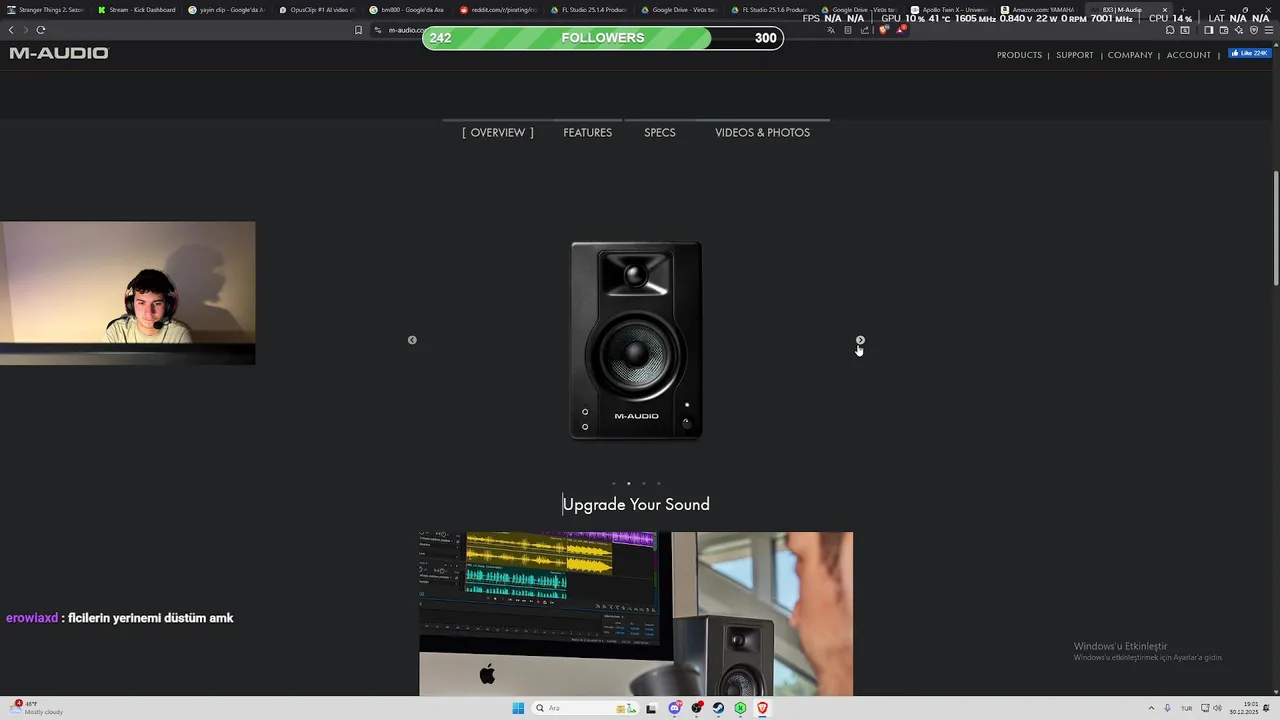Click the Facebook Like 224K button
1280x720 pixels.
[x=1249, y=53]
